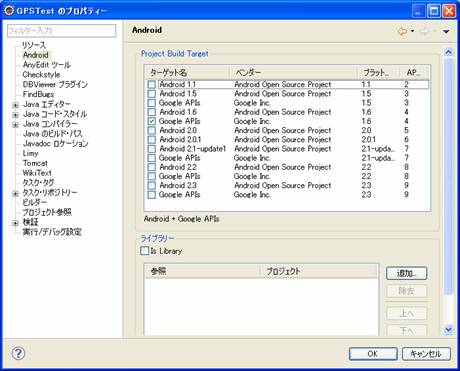Click the プロジェクト column header in library table

point(319,271)
